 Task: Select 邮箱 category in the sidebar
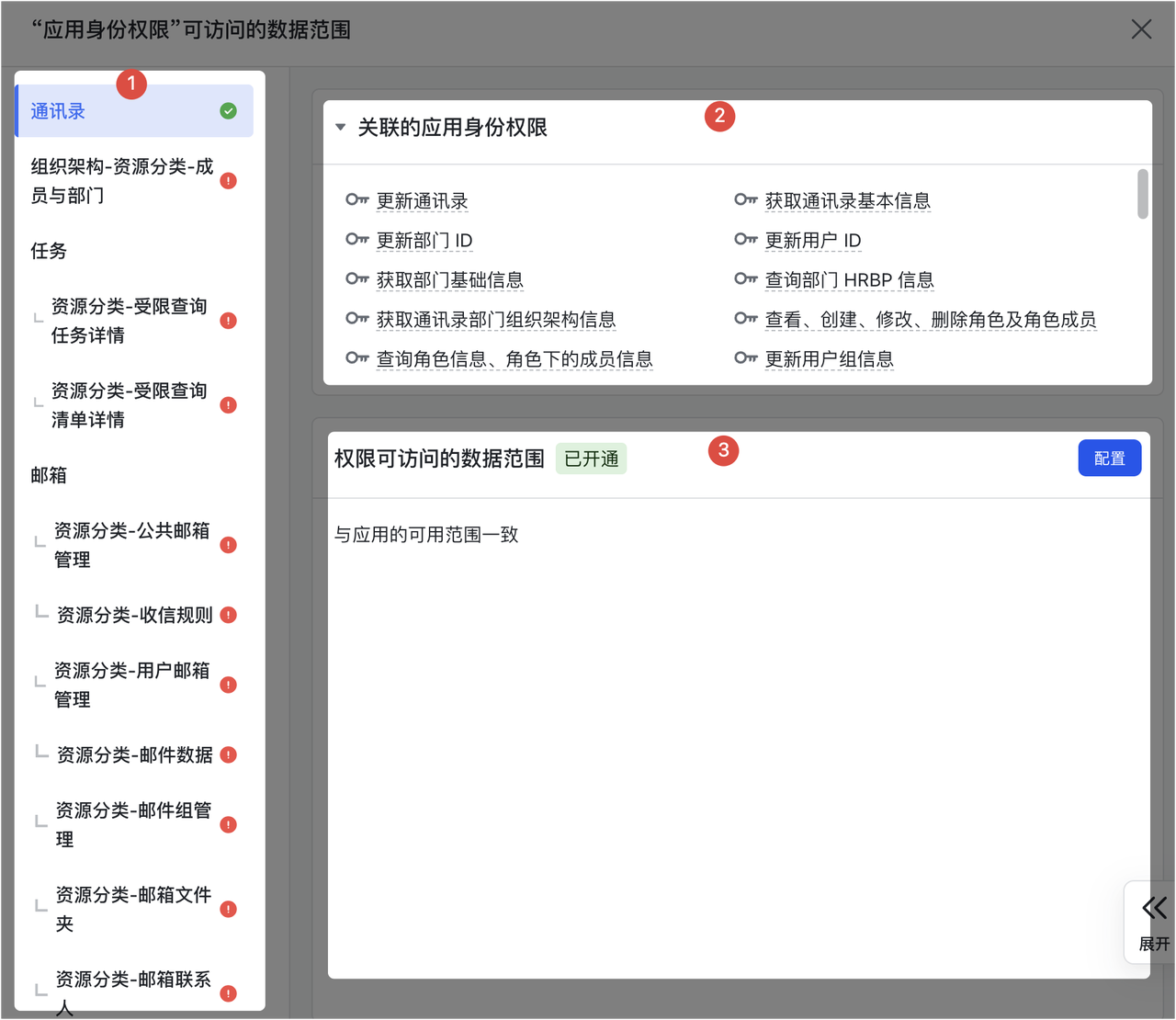tap(49, 475)
